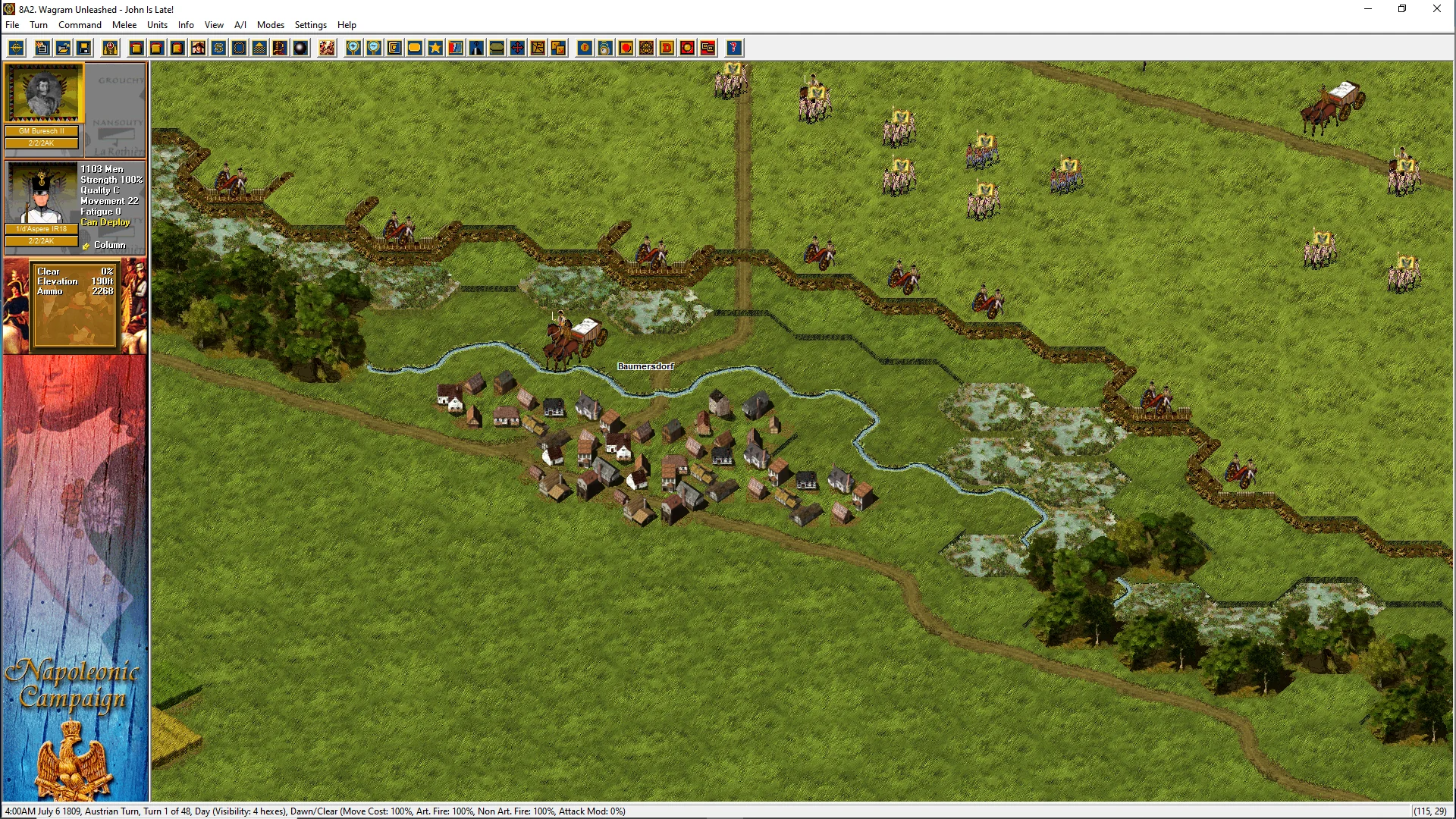Viewport: 1456px width, 819px height.
Task: Click the black cannonball toolbar icon
Action: point(300,48)
